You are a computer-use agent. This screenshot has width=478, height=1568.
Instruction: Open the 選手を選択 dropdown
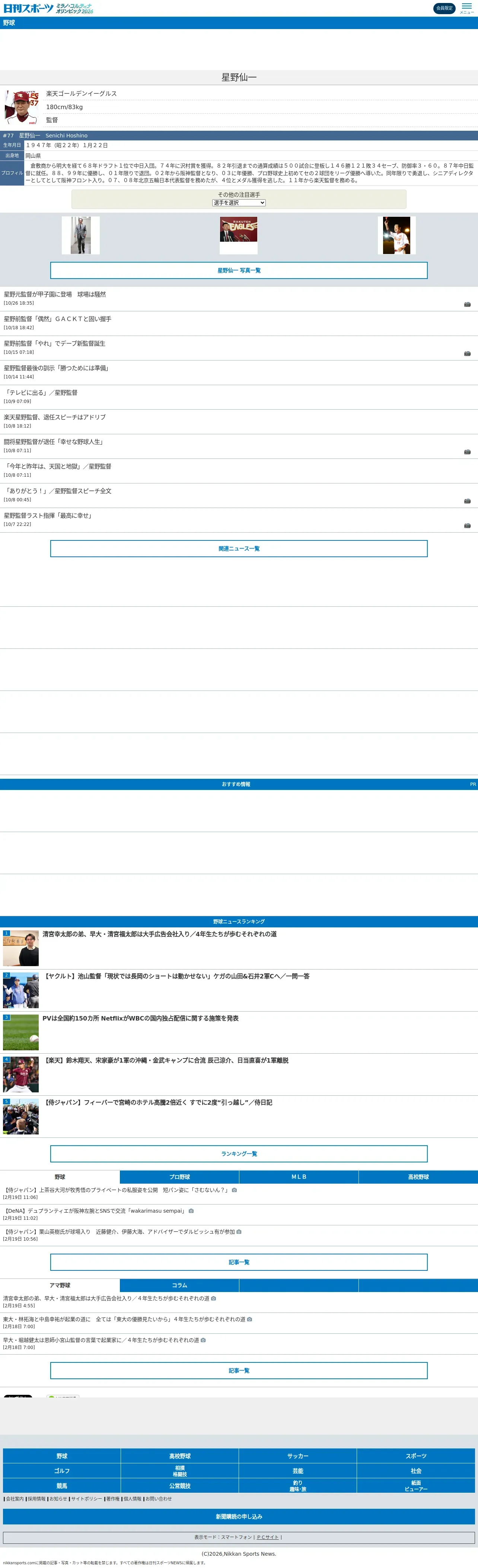239,203
